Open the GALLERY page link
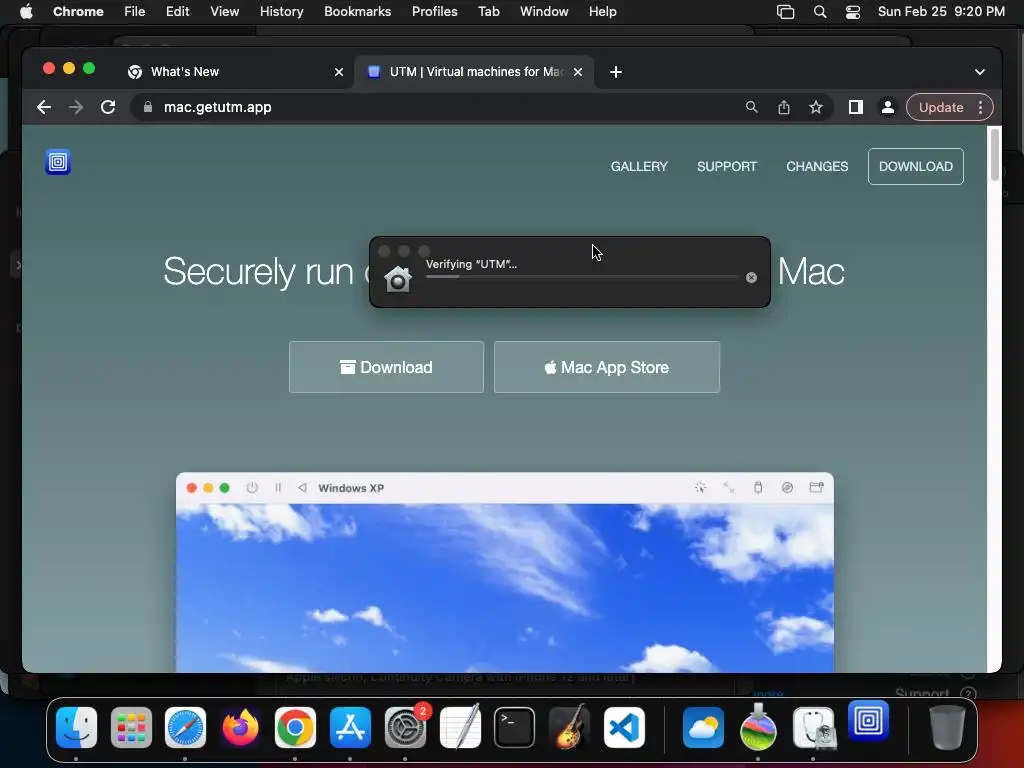The height and width of the screenshot is (768, 1024). (x=639, y=167)
